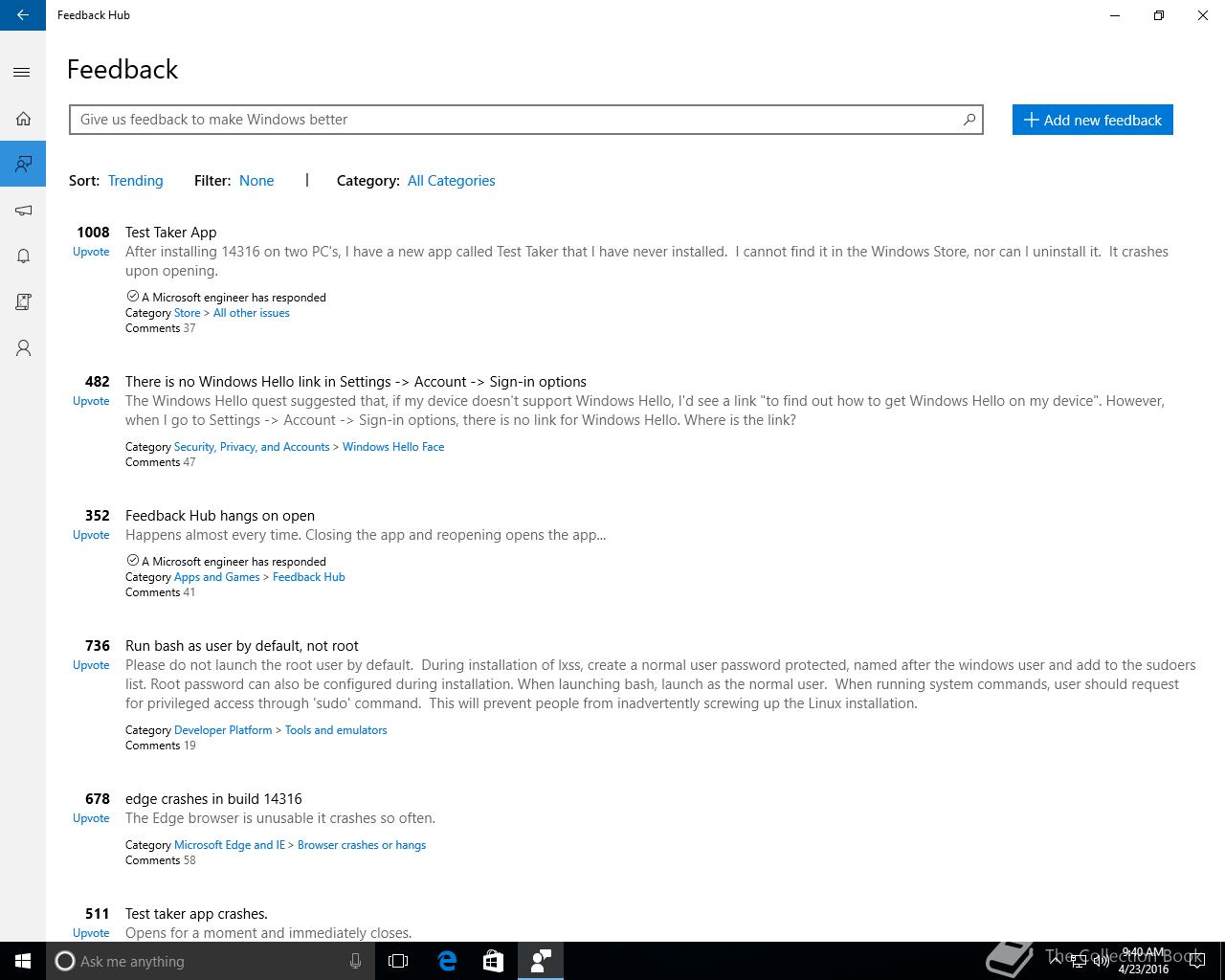The width and height of the screenshot is (1225, 980).
Task: Launch Microsoft Edge from the taskbar
Action: [x=446, y=961]
